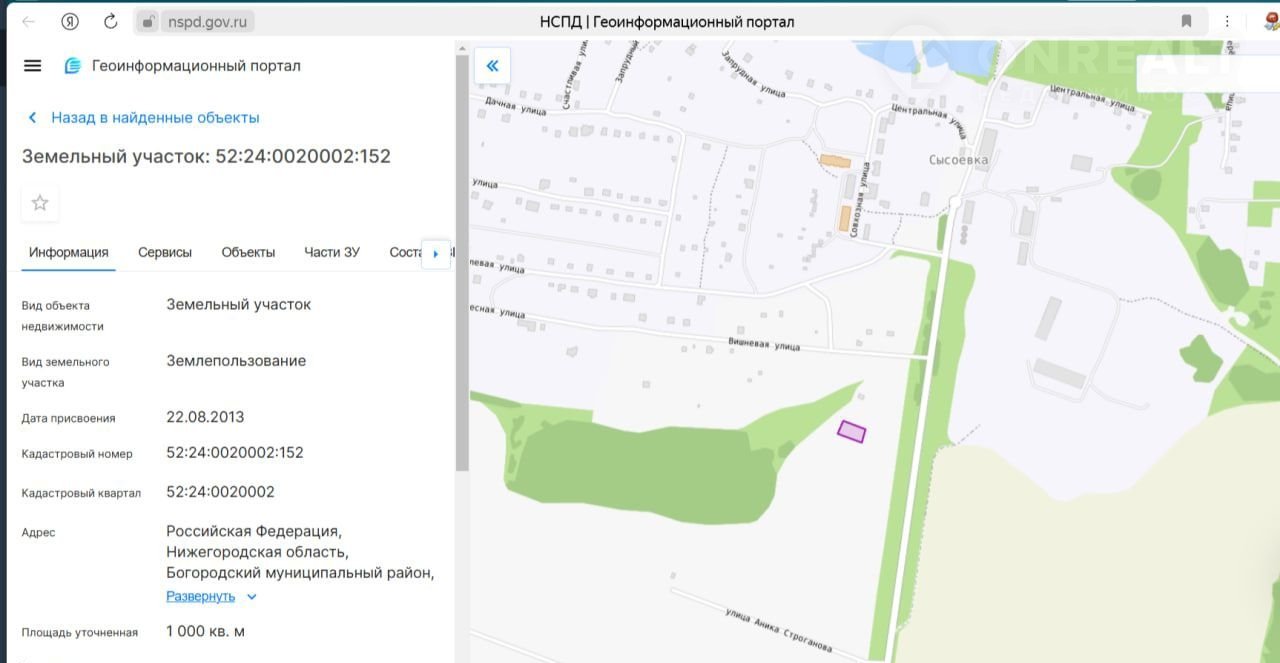Click the "Развернуть" link
The width and height of the screenshot is (1280, 663).
tap(200, 597)
